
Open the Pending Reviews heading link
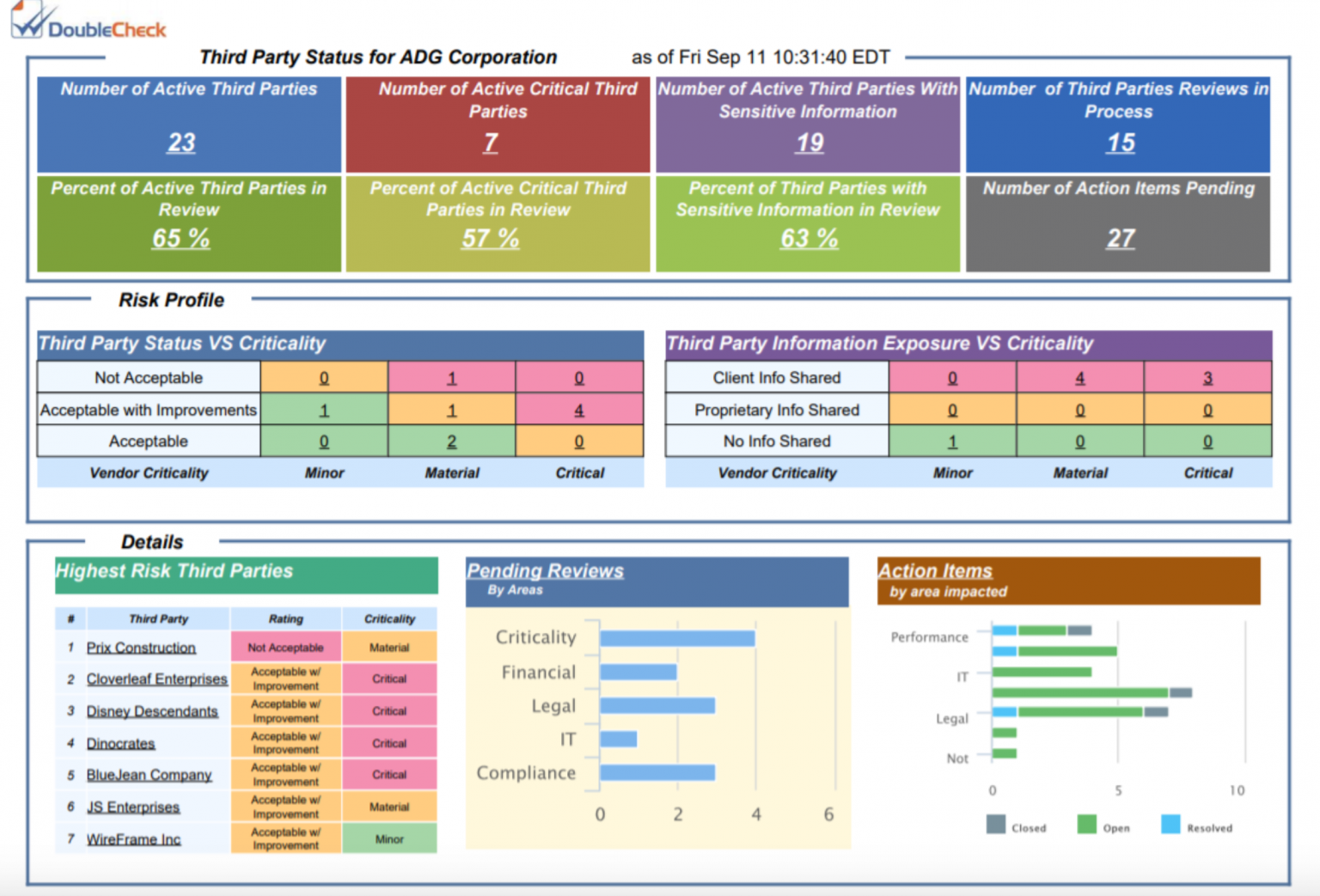click(545, 570)
